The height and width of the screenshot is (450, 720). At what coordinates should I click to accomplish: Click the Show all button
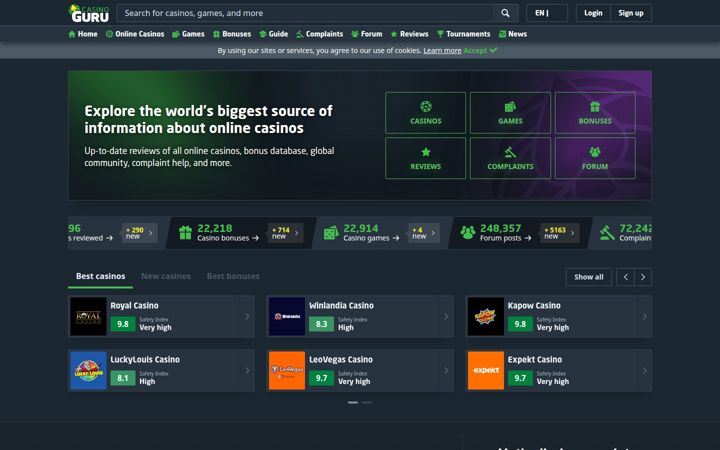pyautogui.click(x=589, y=277)
